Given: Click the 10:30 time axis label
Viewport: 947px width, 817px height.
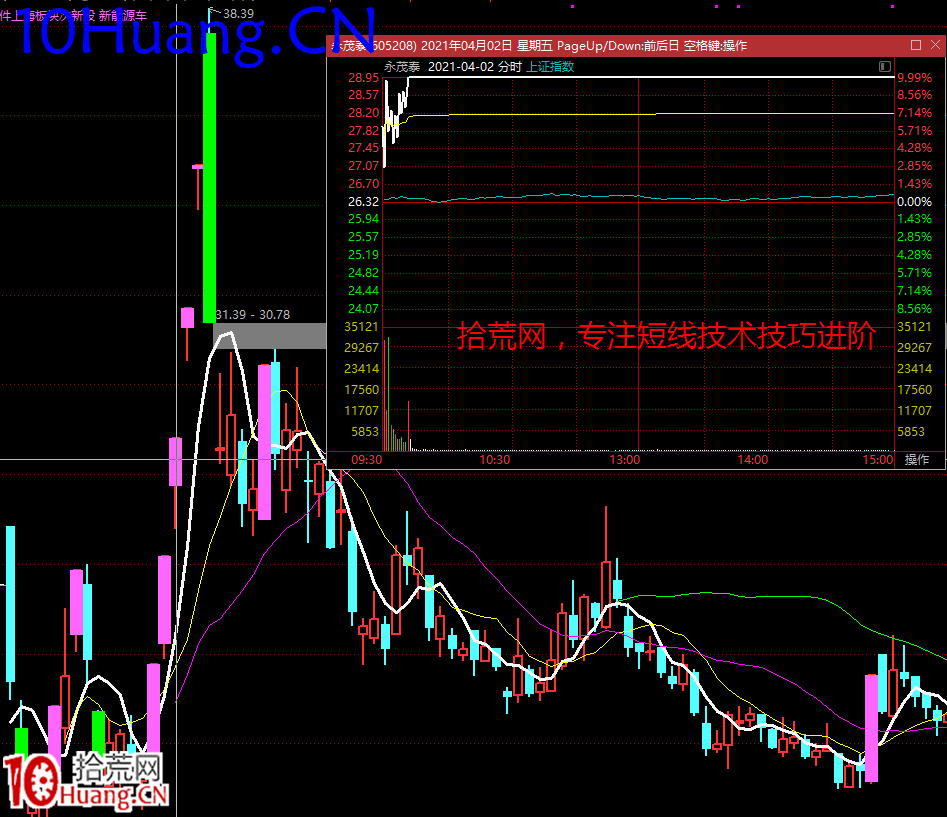Looking at the screenshot, I should [495, 460].
